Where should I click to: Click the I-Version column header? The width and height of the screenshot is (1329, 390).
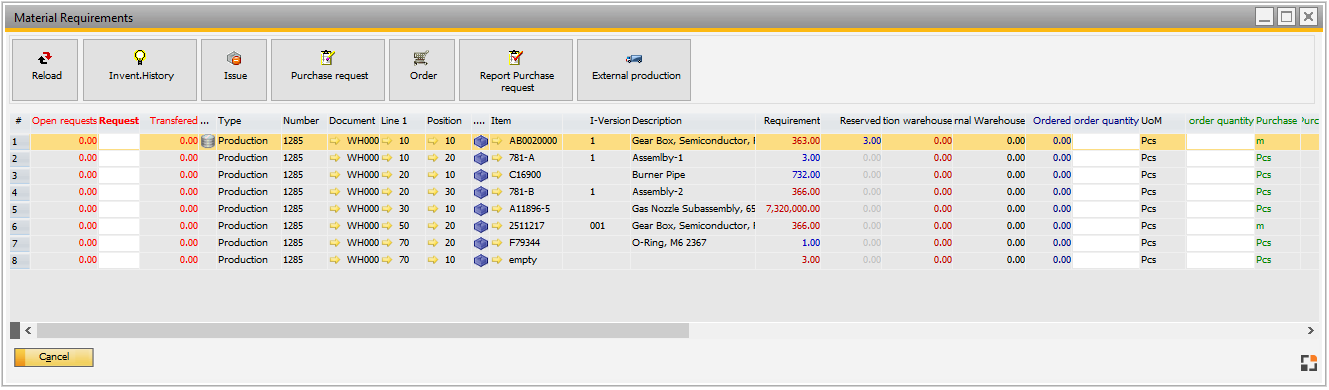click(x=610, y=121)
